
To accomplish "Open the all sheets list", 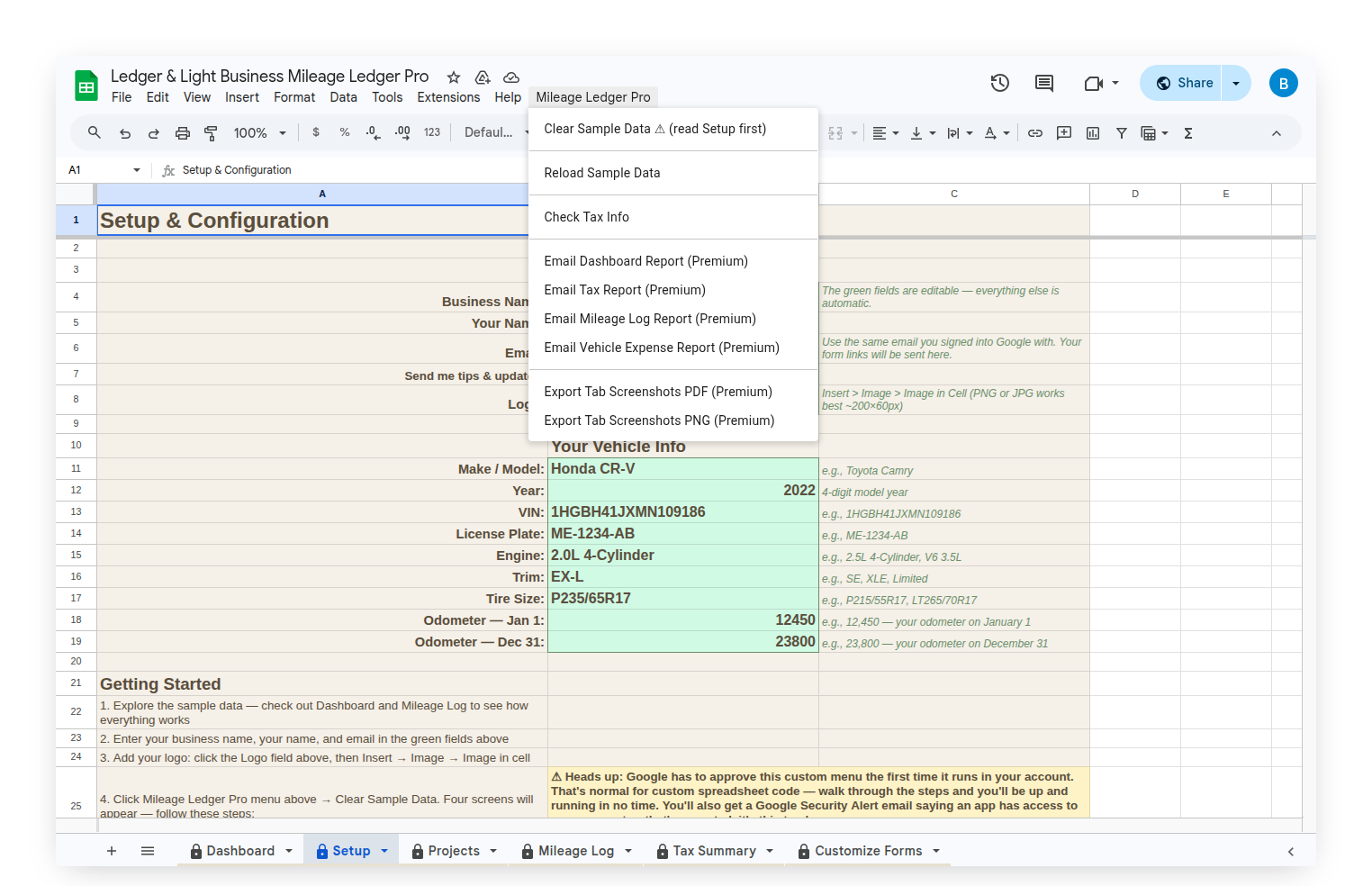I will pyautogui.click(x=148, y=851).
